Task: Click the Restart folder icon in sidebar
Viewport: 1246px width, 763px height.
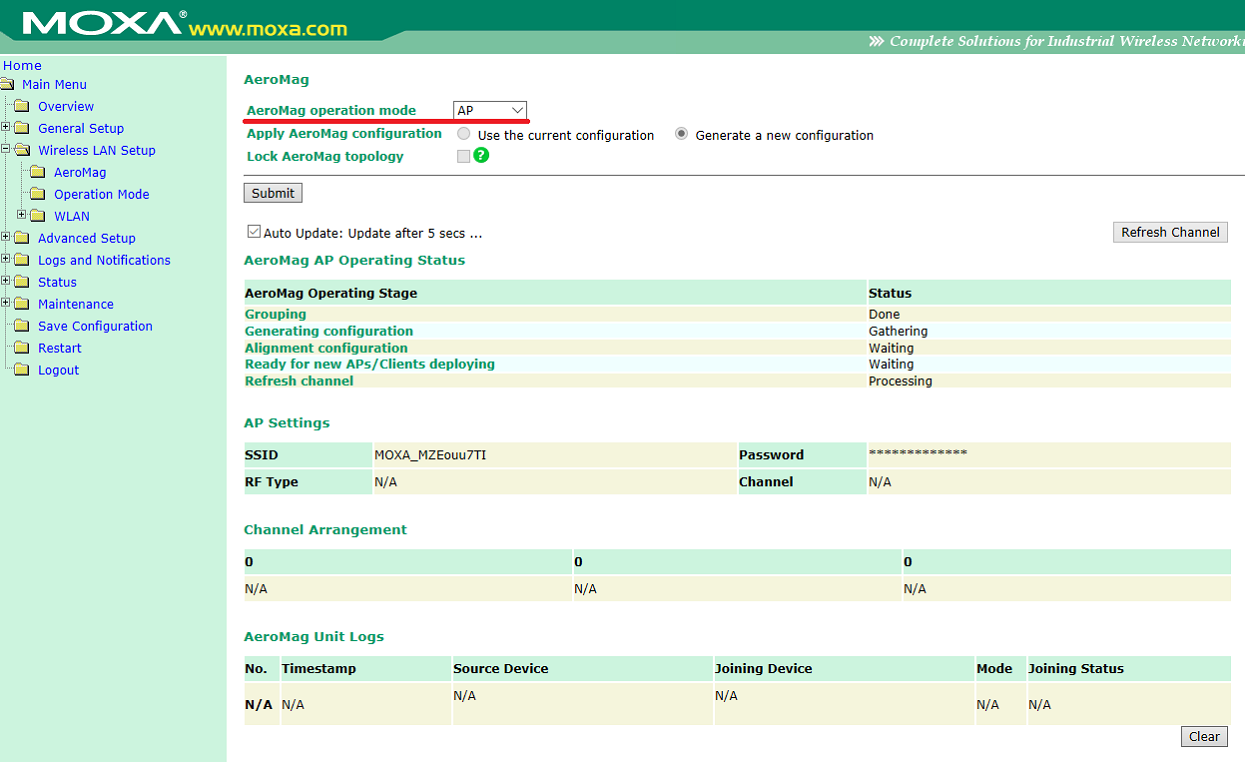Action: click(21, 348)
